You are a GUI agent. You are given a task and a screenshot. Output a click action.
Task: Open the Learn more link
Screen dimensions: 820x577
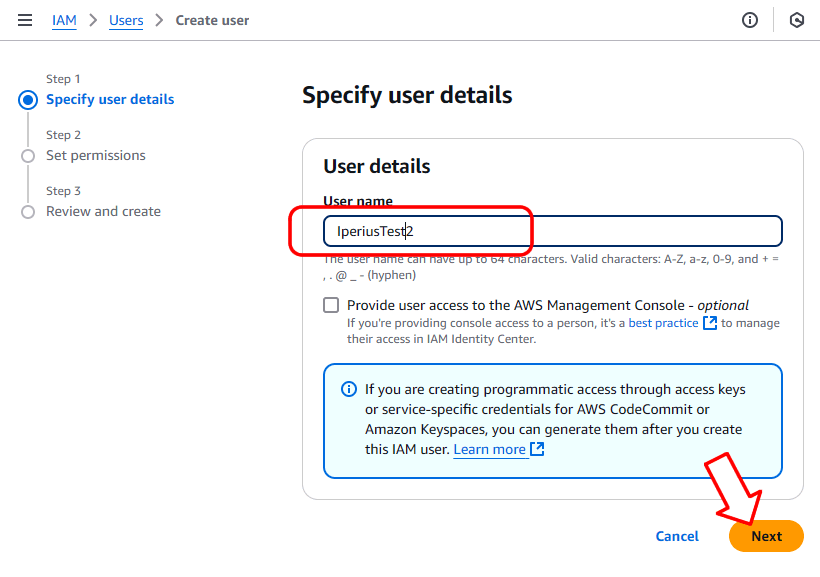(489, 449)
